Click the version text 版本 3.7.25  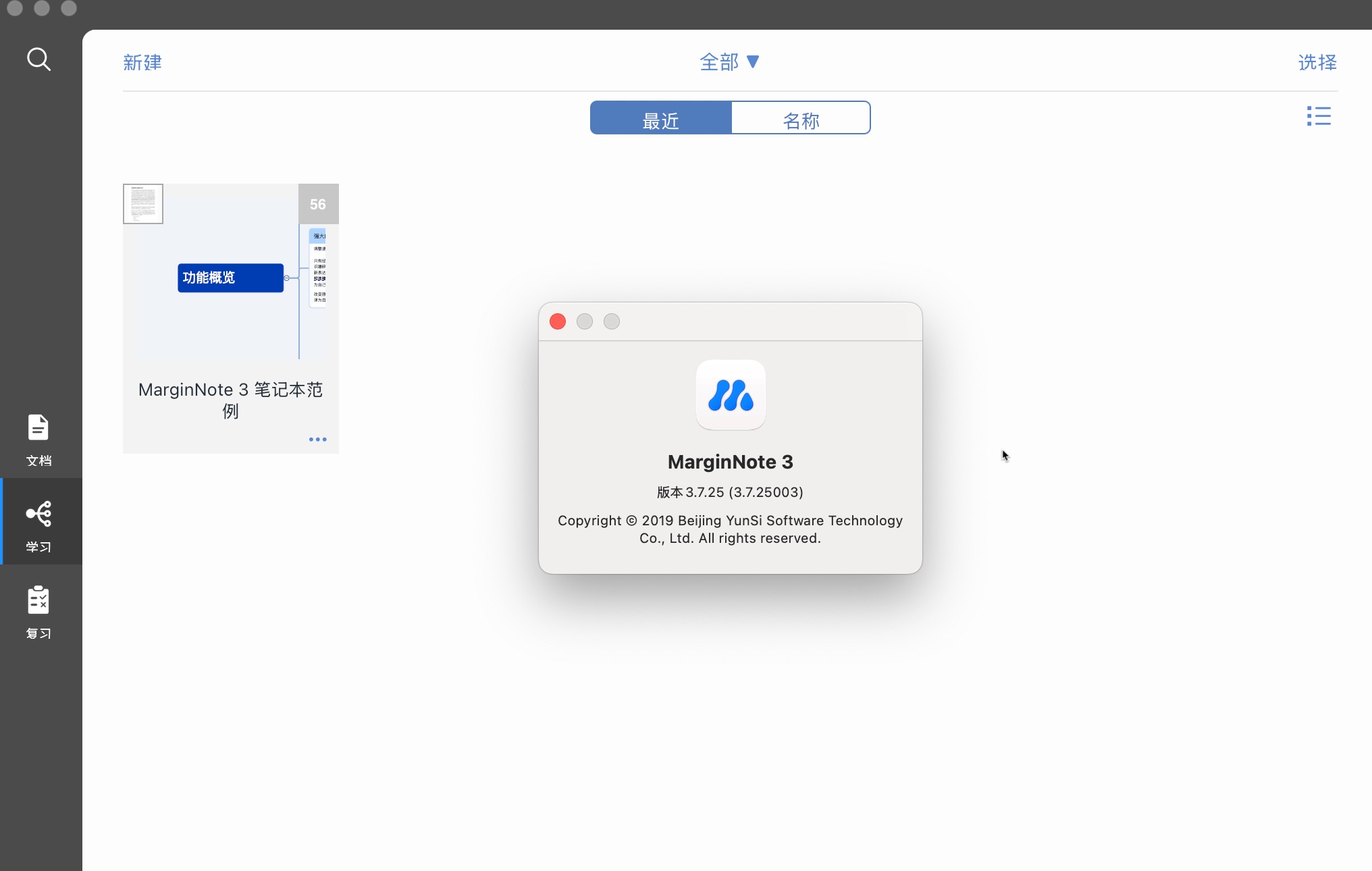pos(731,492)
